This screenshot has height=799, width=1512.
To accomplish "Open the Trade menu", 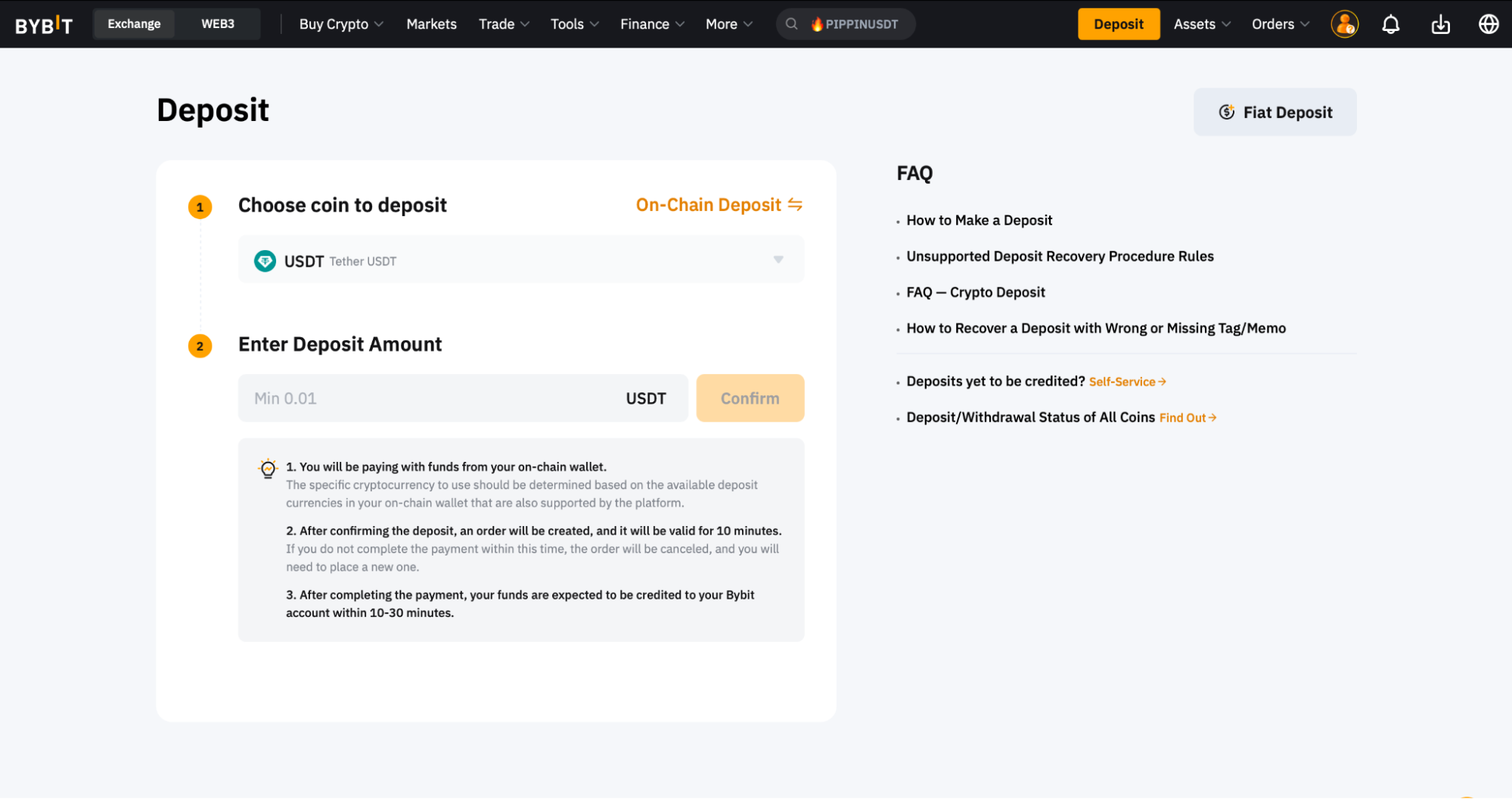I will pyautogui.click(x=503, y=24).
